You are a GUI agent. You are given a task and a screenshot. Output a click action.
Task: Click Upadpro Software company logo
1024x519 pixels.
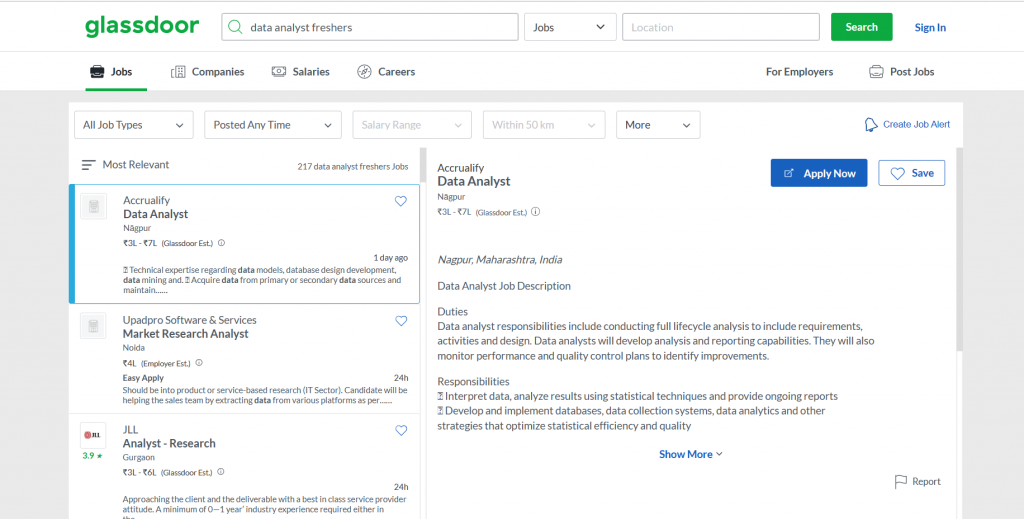click(93, 326)
